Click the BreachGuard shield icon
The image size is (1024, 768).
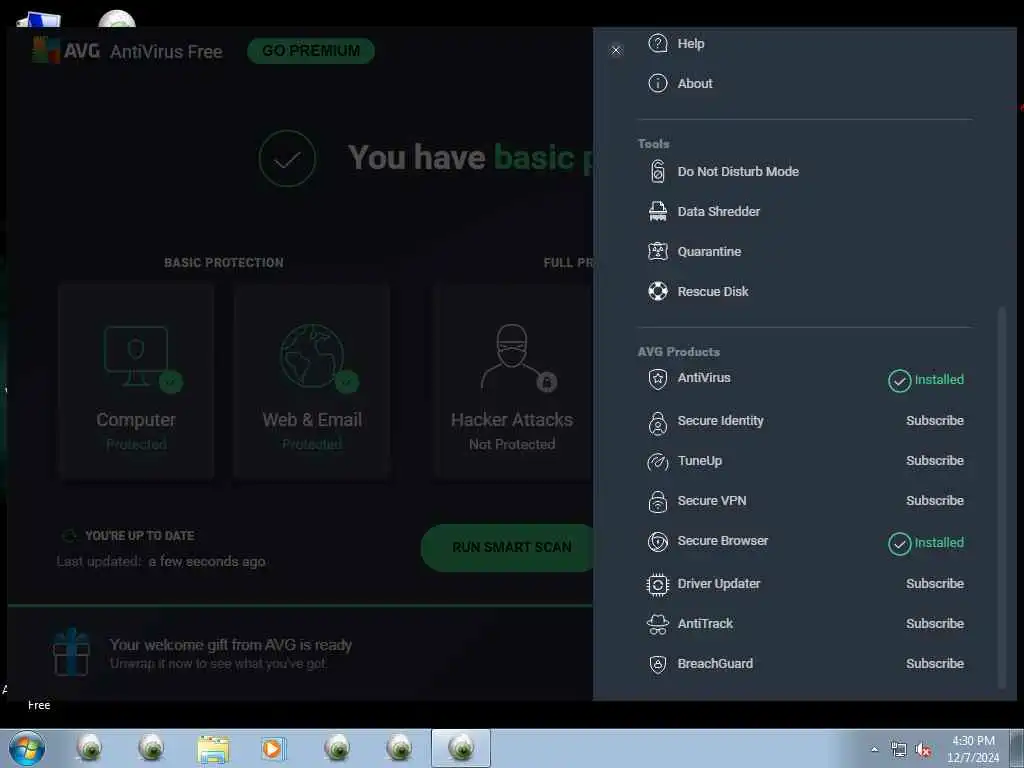pyautogui.click(x=658, y=664)
